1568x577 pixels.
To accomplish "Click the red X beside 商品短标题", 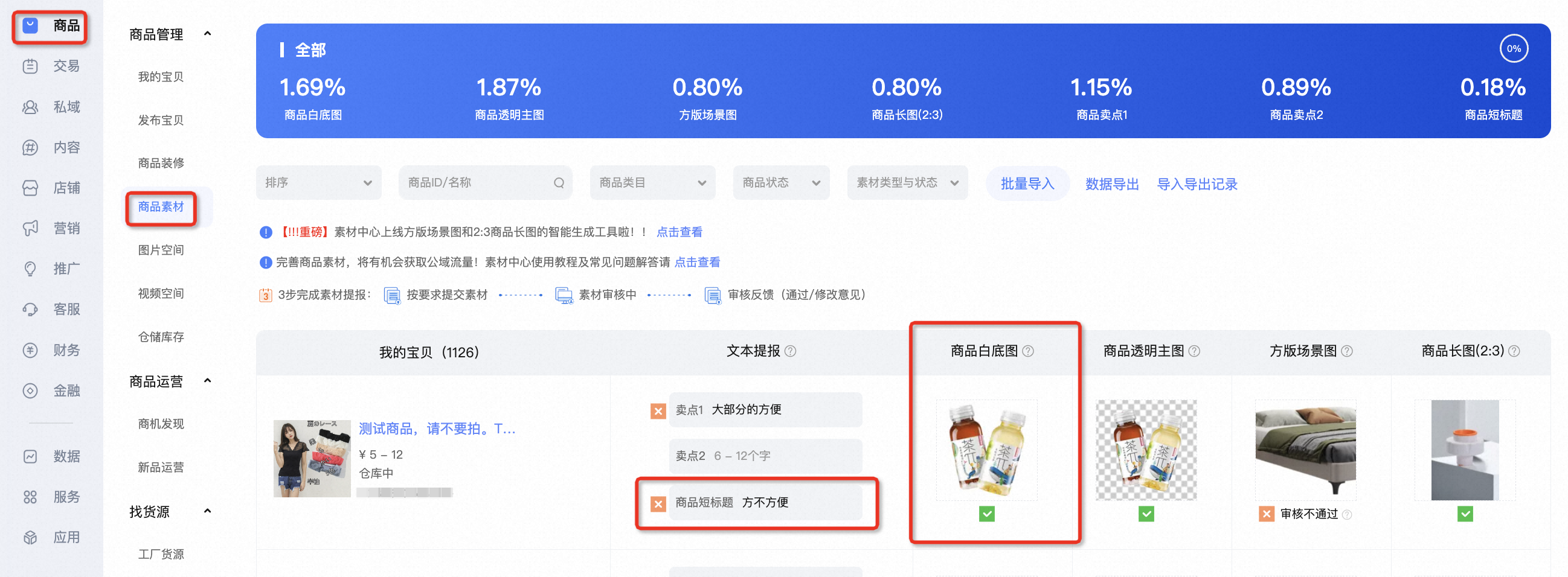I will coord(658,504).
